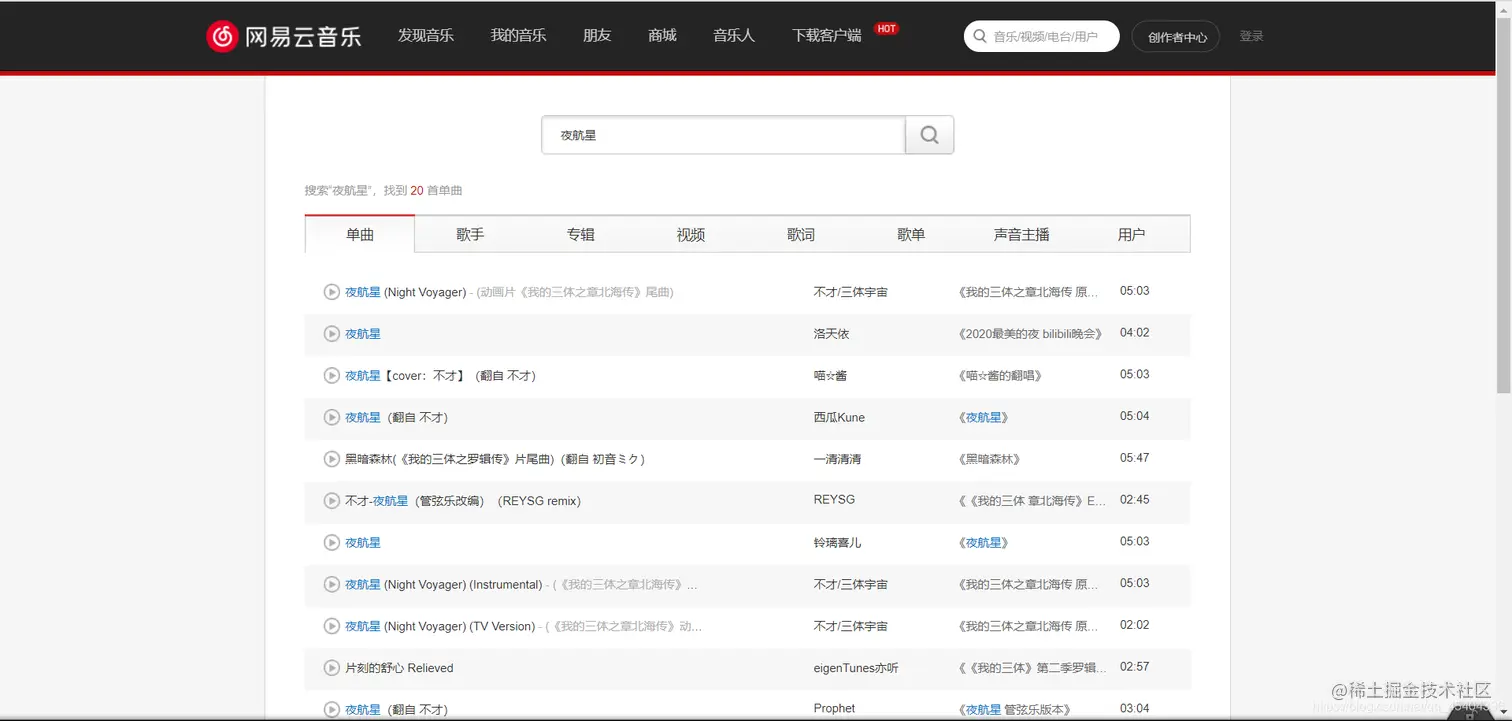Play 夜航星 by 西瓜Kune
Screen dimensions: 1512x721
click(x=332, y=417)
